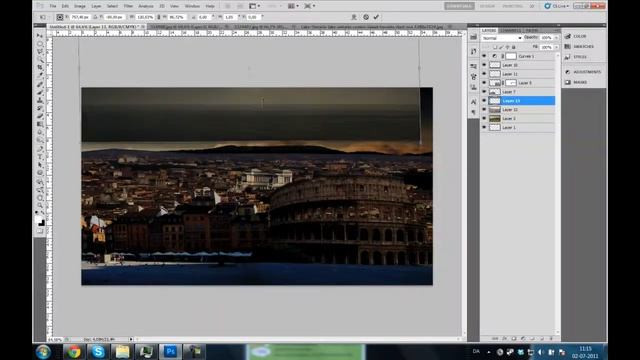This screenshot has height=360, width=640.
Task: Select the Eyedropper tool
Action: coord(40,76)
